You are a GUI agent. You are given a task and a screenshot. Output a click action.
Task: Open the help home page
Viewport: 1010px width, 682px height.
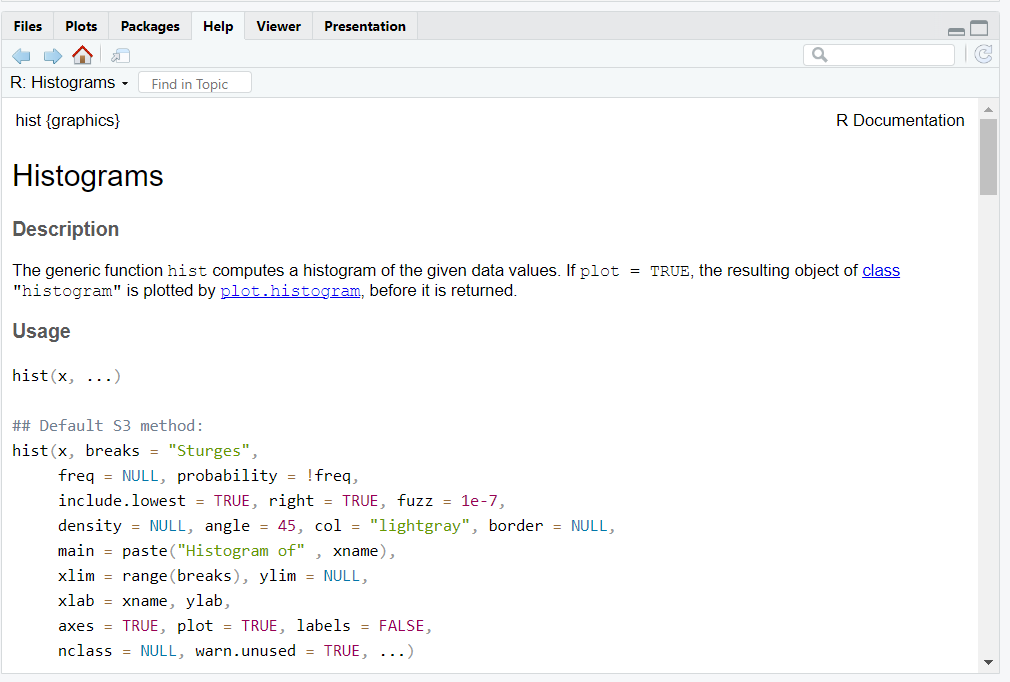[x=82, y=55]
